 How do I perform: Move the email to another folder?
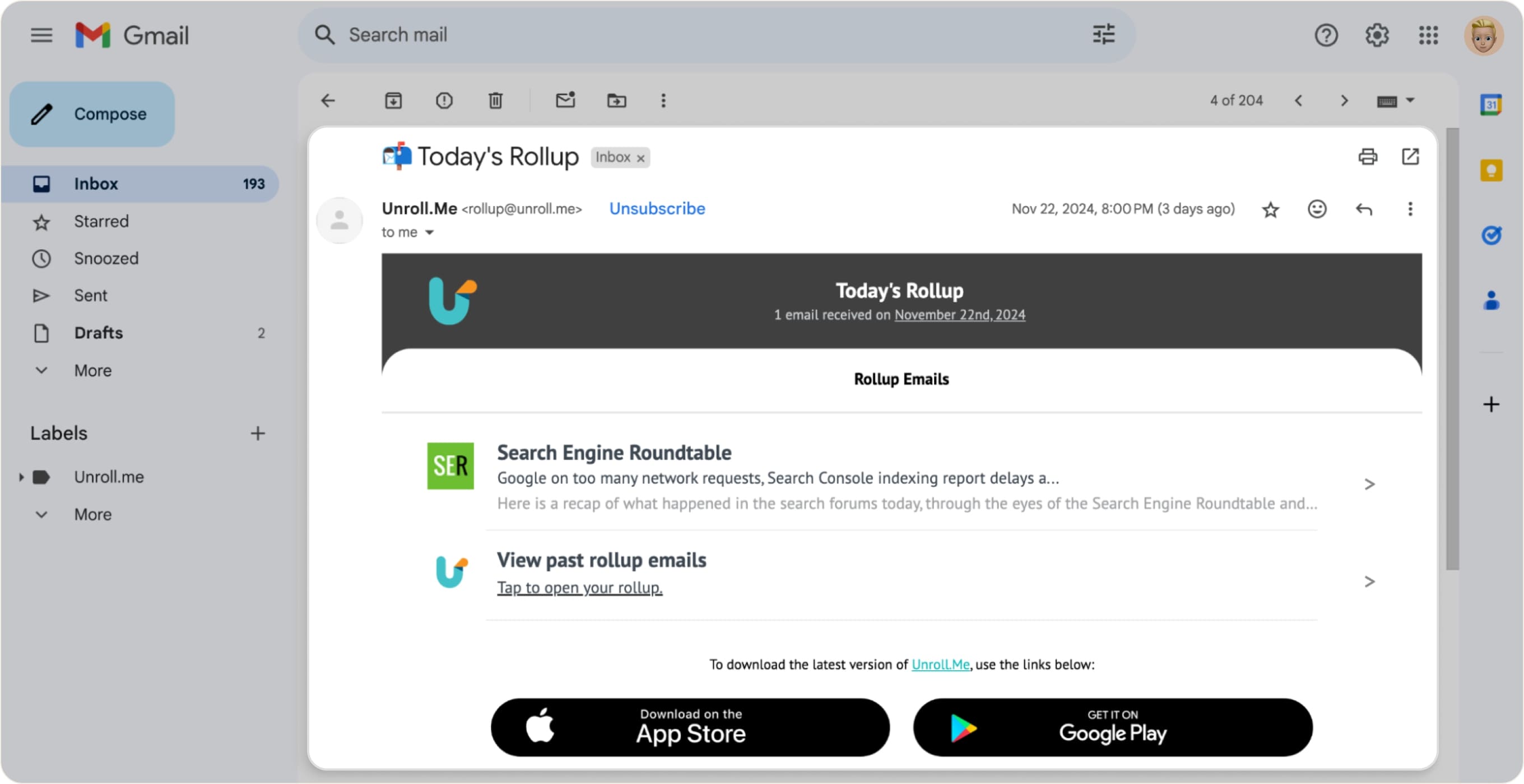tap(616, 100)
